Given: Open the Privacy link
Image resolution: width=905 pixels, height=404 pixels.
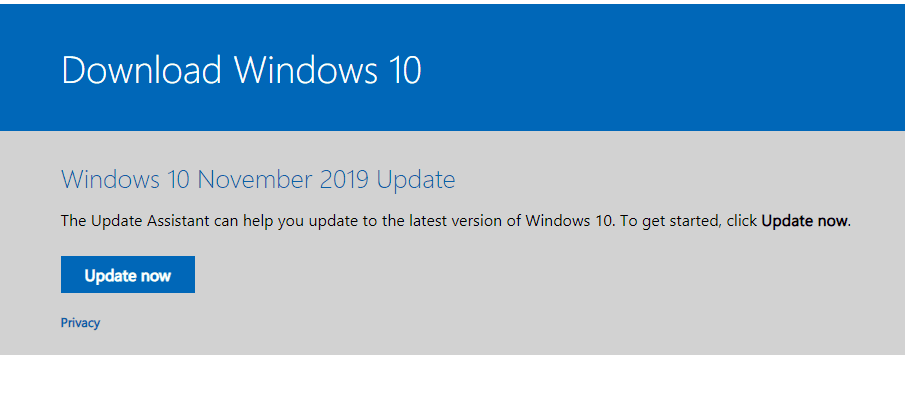Looking at the screenshot, I should point(80,323).
